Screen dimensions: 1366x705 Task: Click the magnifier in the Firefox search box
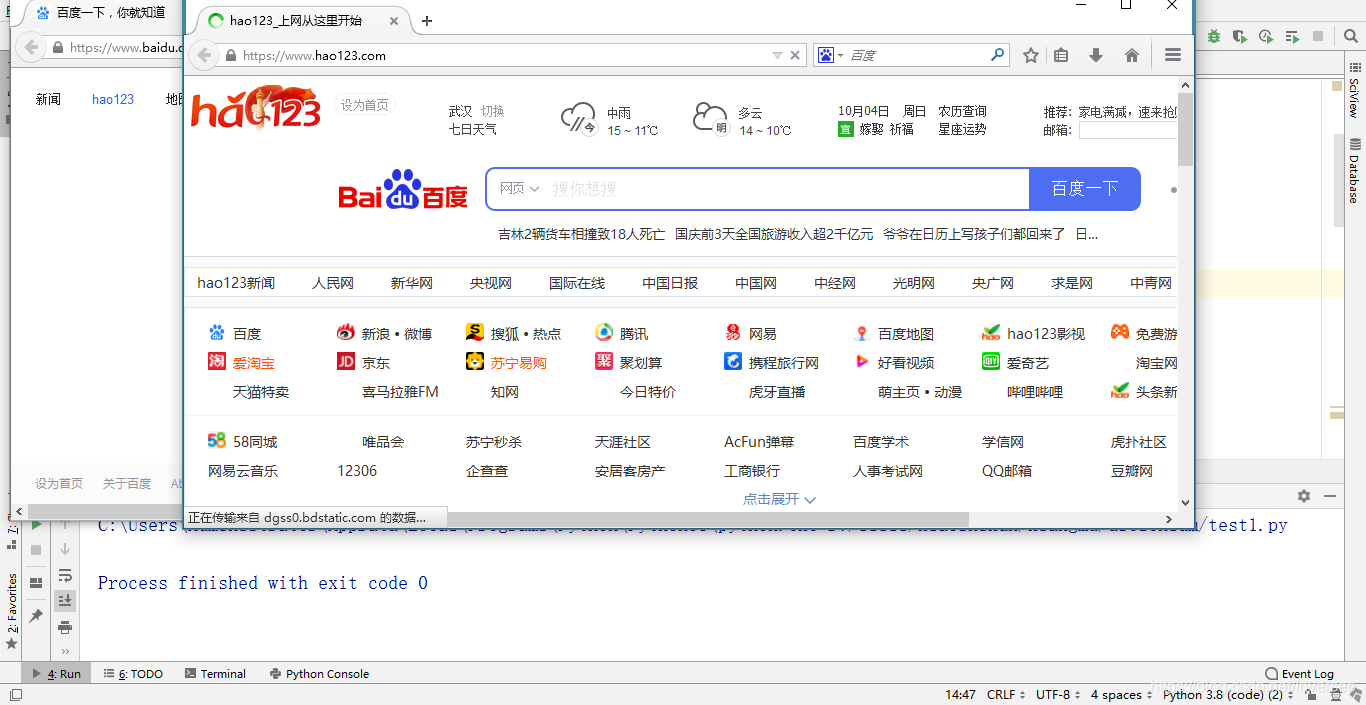997,55
